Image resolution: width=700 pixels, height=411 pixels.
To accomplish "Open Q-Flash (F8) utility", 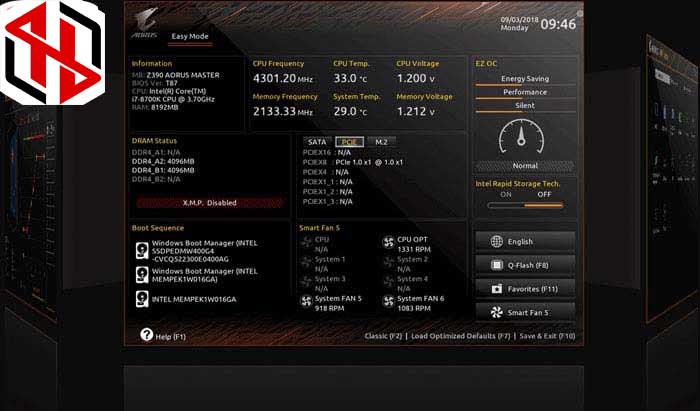I will pos(525,265).
